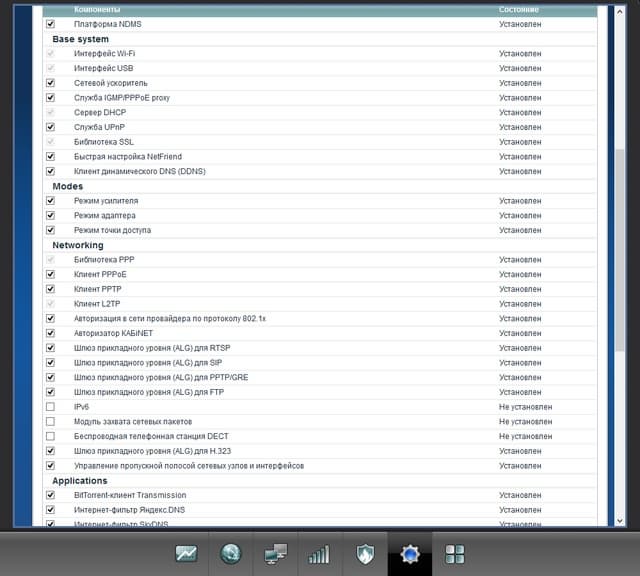Click the Клиент L2TP row label
Image resolution: width=640 pixels, height=576 pixels.
tap(97, 304)
